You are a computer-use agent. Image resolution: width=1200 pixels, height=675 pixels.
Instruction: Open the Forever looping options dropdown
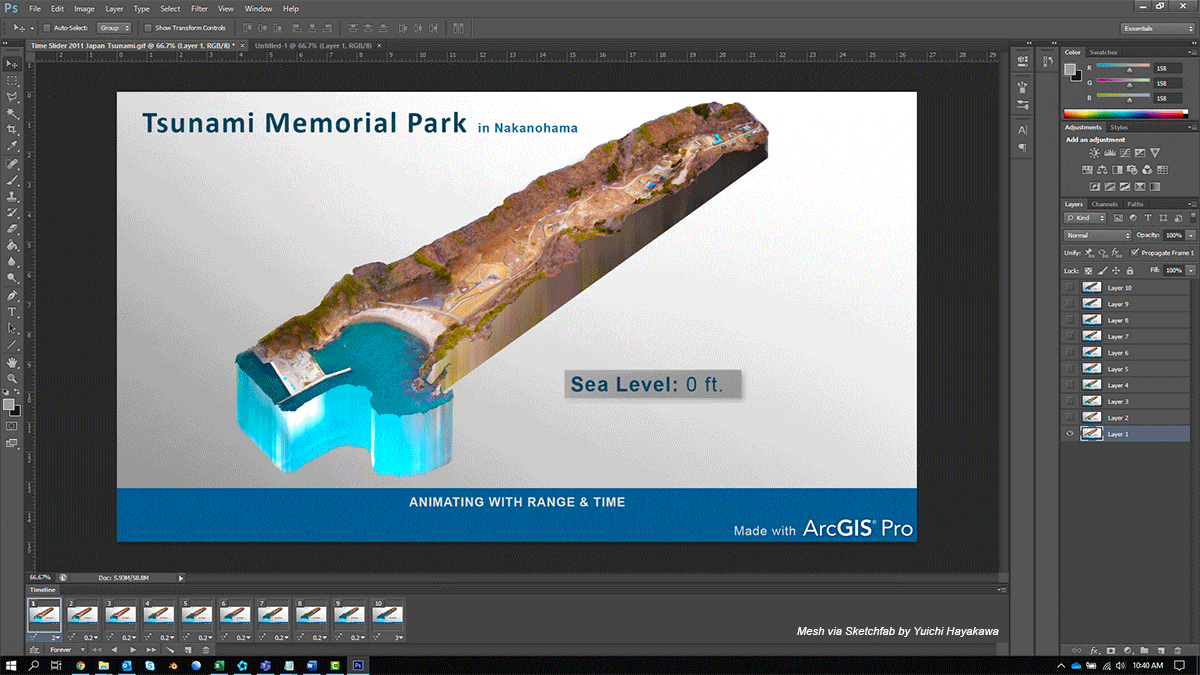tap(65, 650)
